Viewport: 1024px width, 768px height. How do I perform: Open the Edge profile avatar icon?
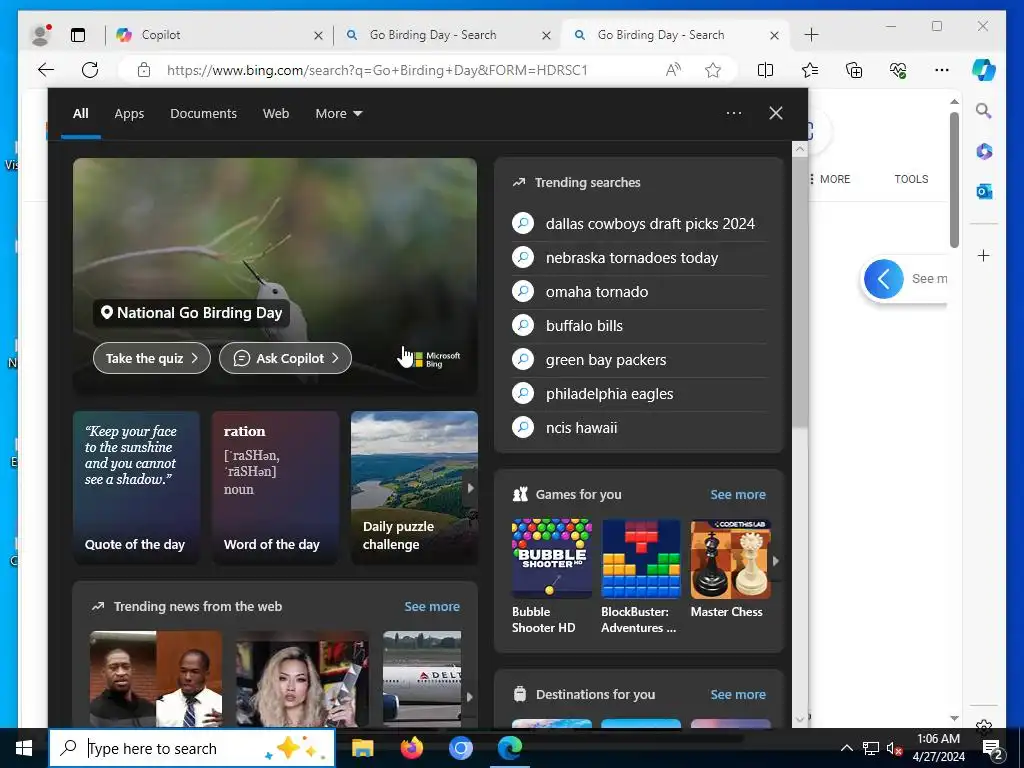40,35
